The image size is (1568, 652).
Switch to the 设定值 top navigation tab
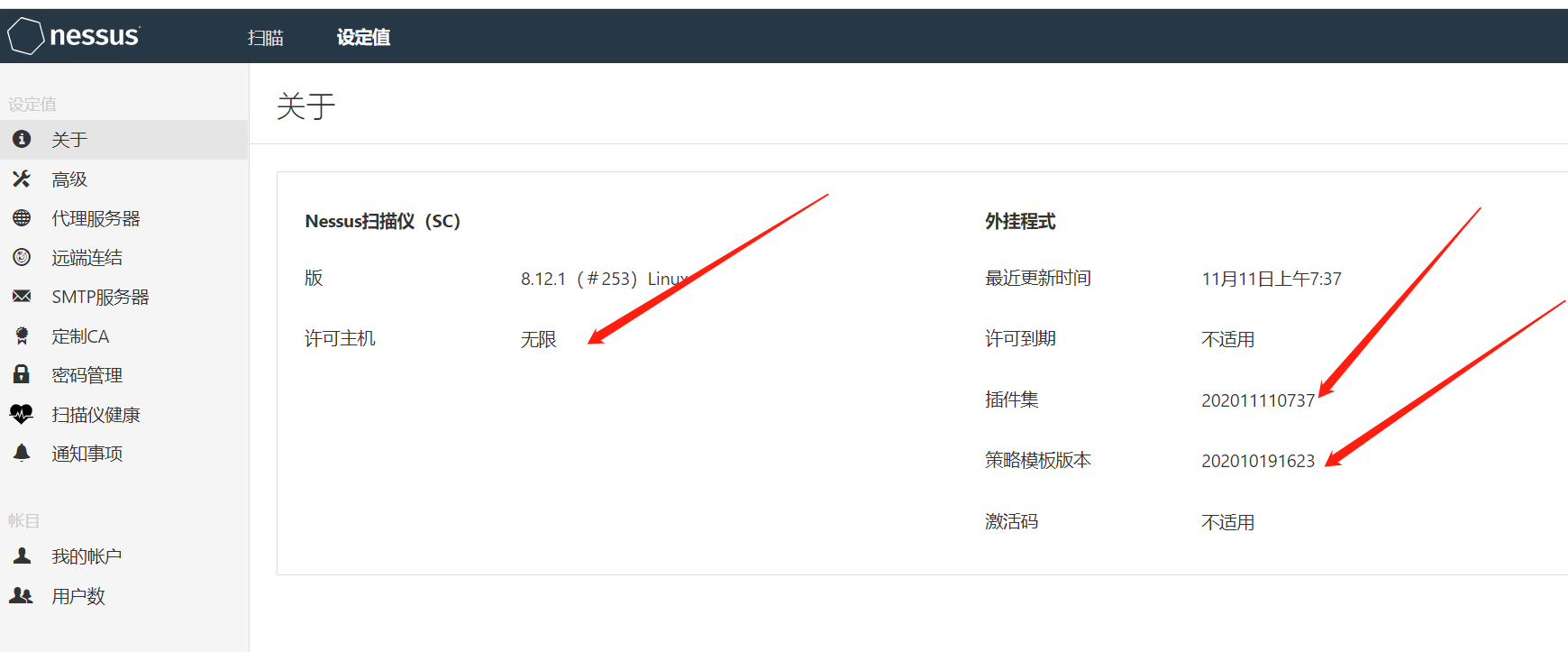point(363,37)
